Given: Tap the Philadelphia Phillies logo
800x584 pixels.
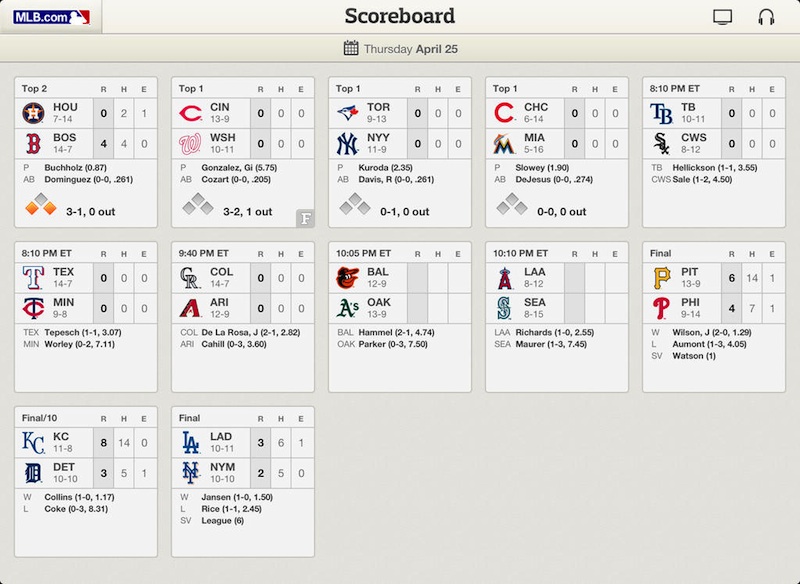Looking at the screenshot, I should (661, 309).
